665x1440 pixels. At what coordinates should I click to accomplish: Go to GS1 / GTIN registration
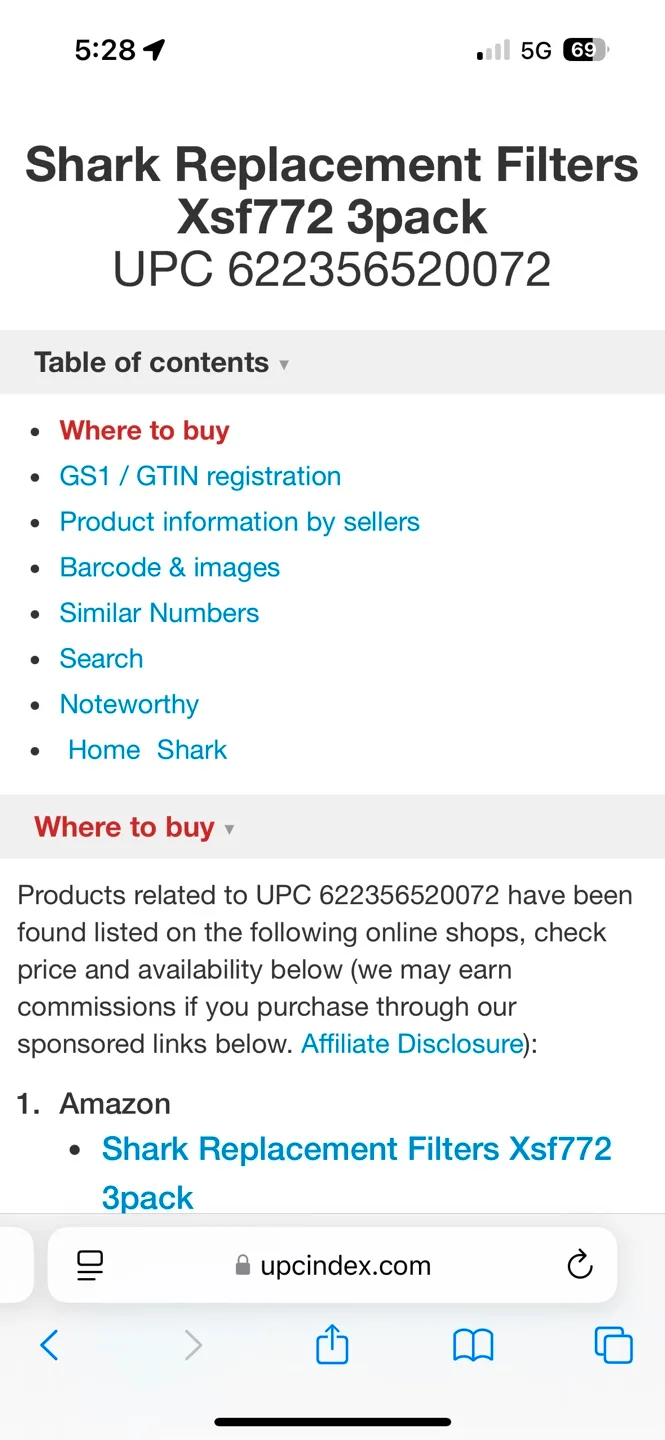tap(200, 476)
